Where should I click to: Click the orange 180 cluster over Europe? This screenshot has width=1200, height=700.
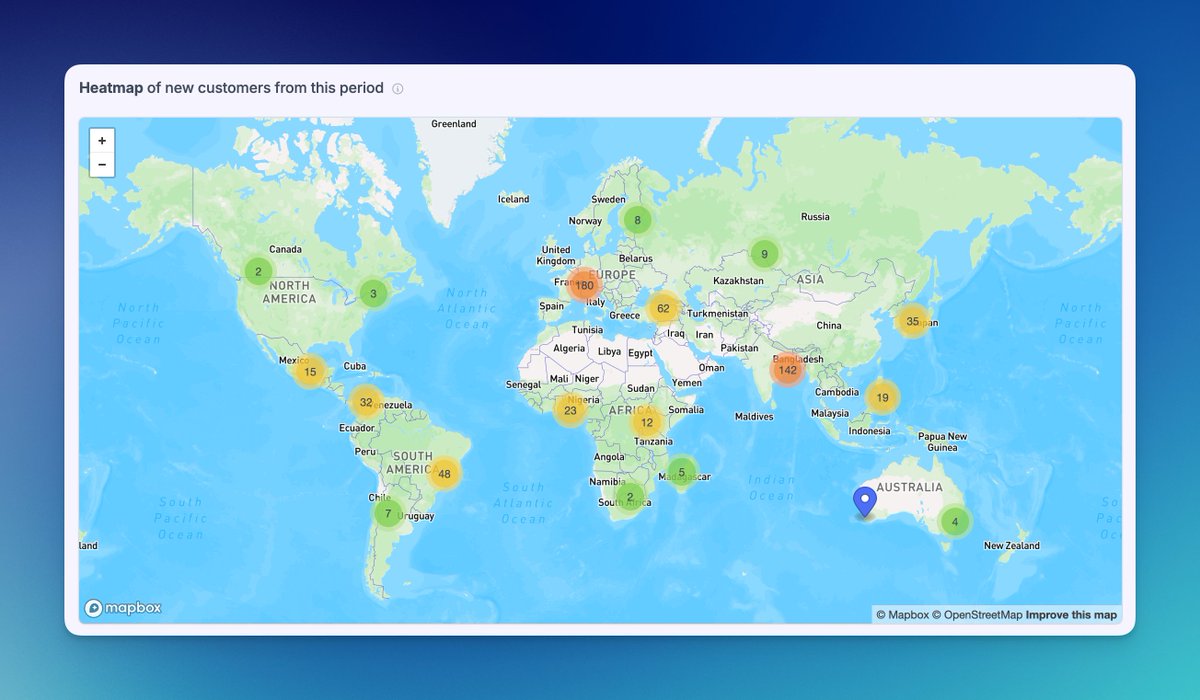585,285
